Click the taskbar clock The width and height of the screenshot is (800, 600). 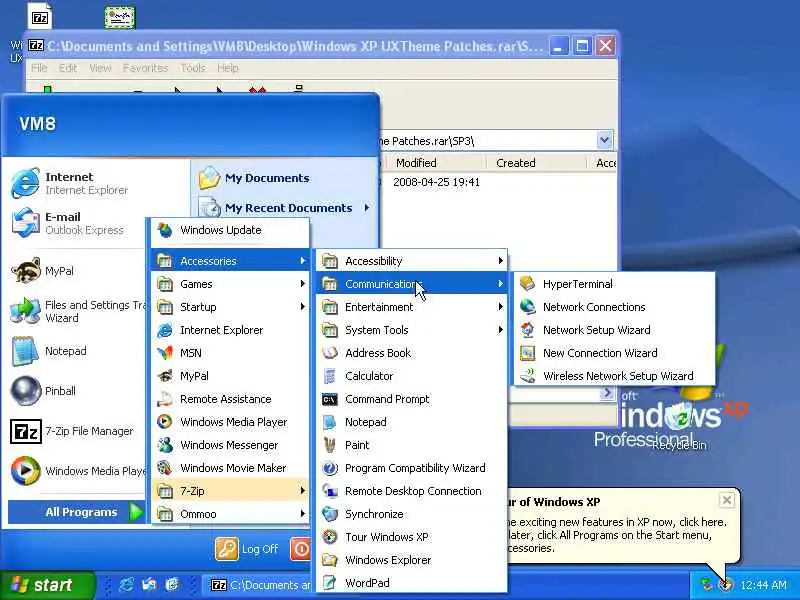(763, 585)
